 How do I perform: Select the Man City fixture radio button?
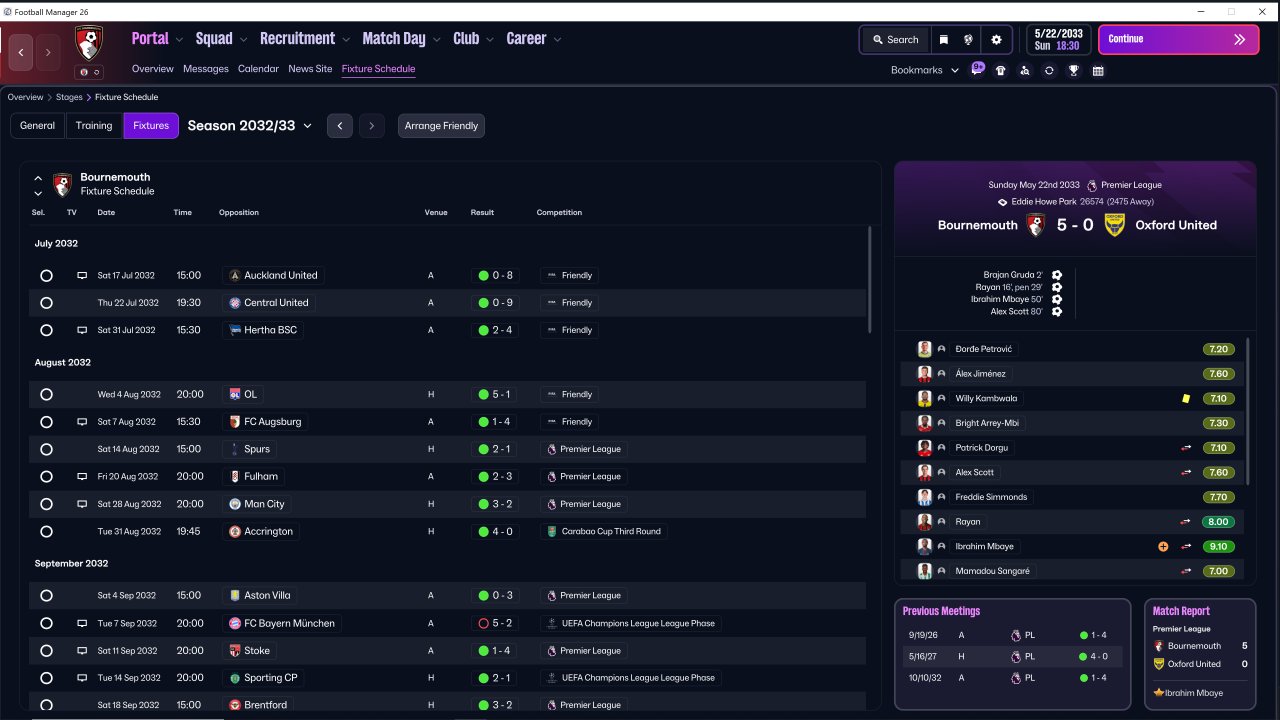(x=46, y=504)
